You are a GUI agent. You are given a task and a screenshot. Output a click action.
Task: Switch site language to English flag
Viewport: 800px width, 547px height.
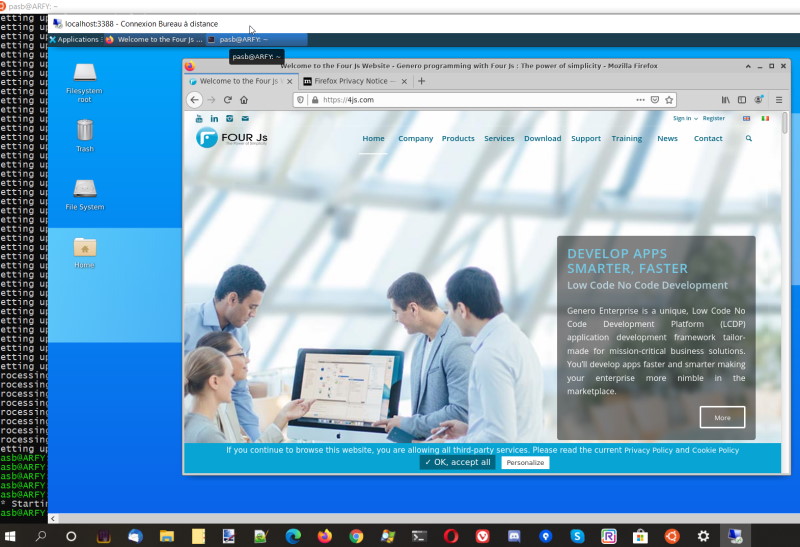click(x=746, y=118)
